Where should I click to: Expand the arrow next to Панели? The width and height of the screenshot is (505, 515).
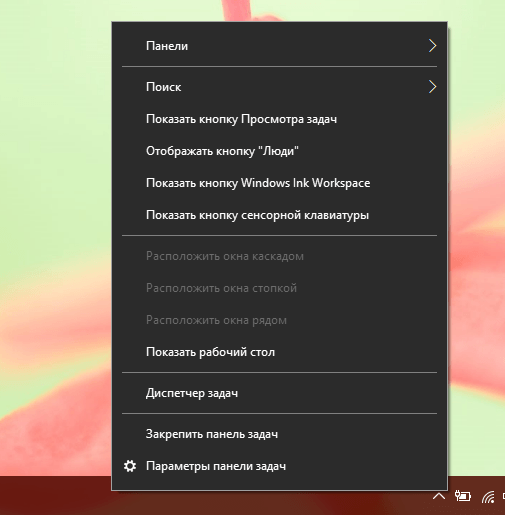point(432,46)
